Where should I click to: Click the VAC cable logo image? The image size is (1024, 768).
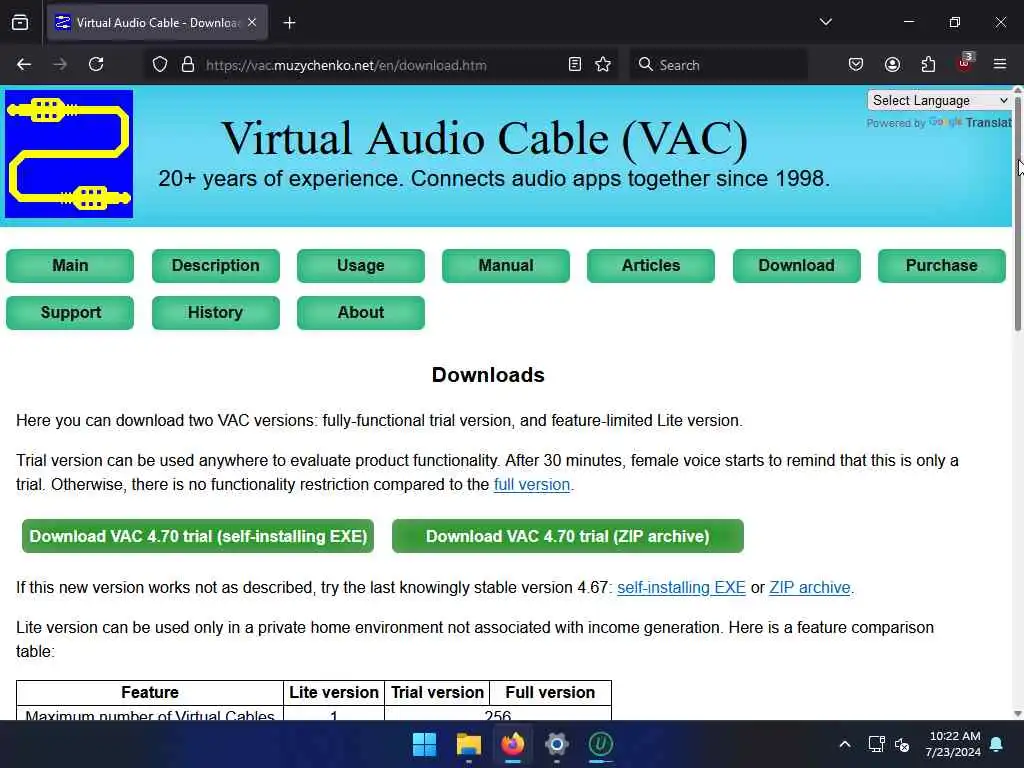point(69,154)
